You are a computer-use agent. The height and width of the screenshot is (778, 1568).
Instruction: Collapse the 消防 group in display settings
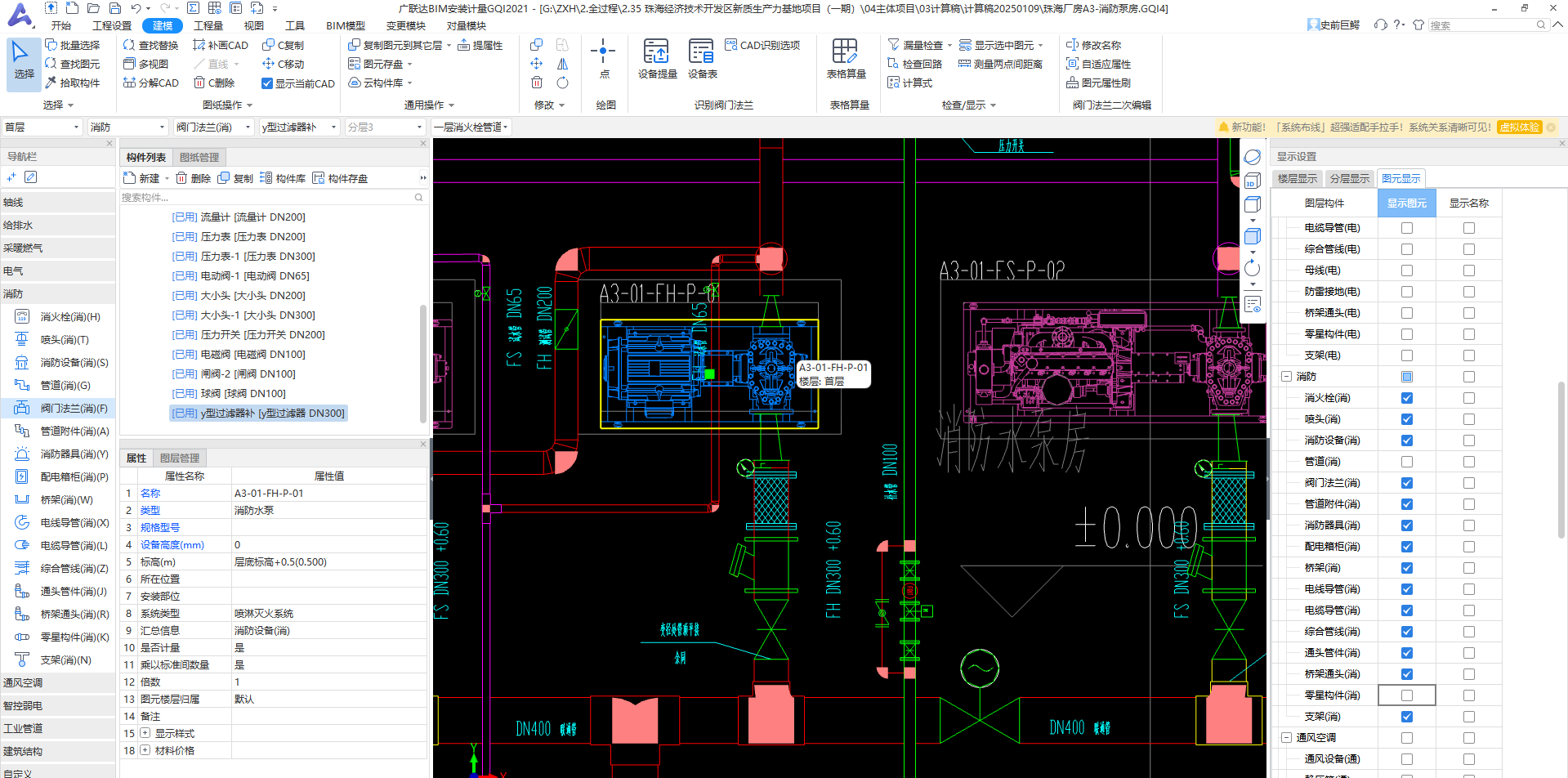1287,377
